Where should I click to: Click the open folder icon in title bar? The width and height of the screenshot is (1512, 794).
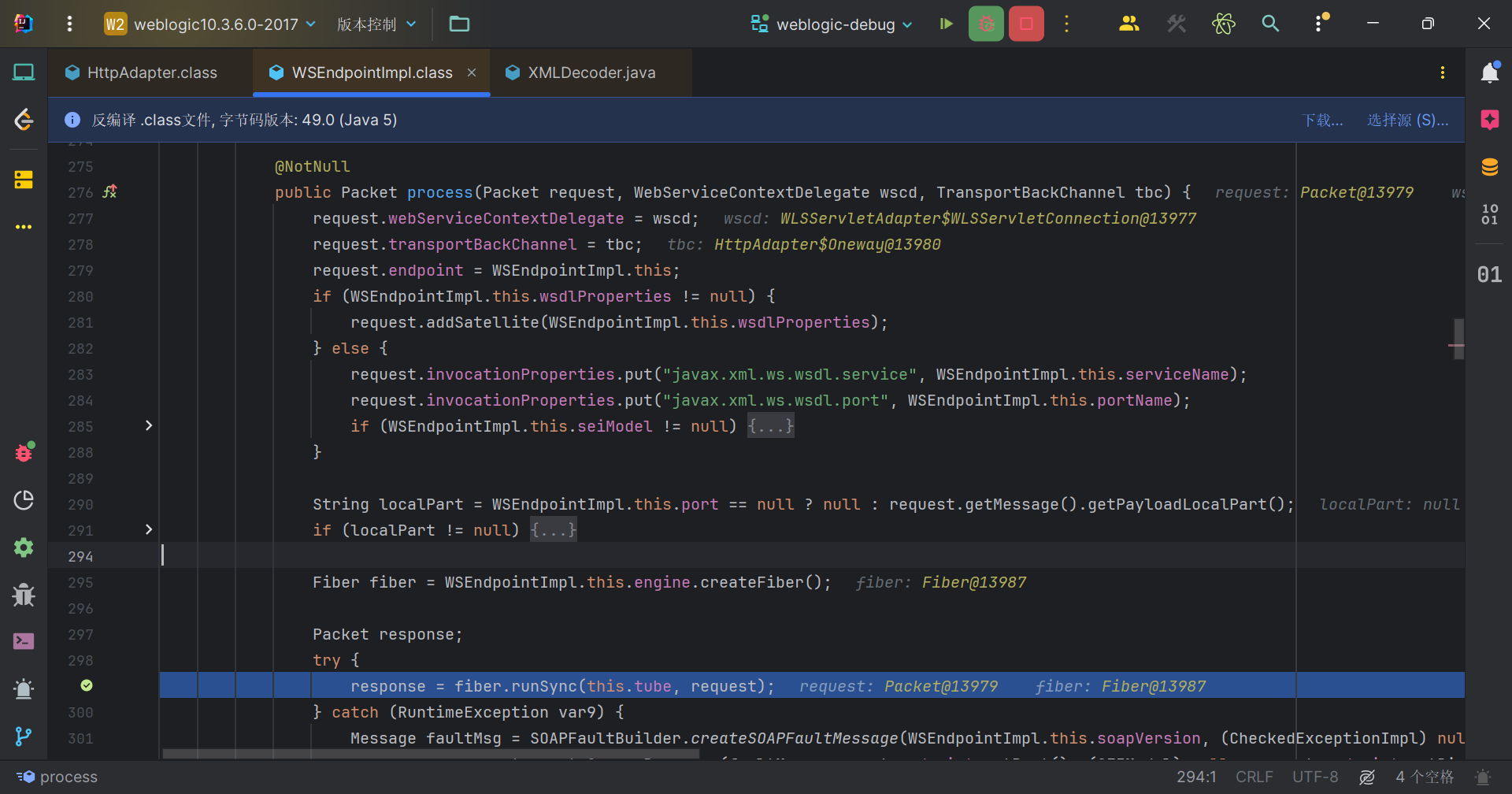coord(459,24)
